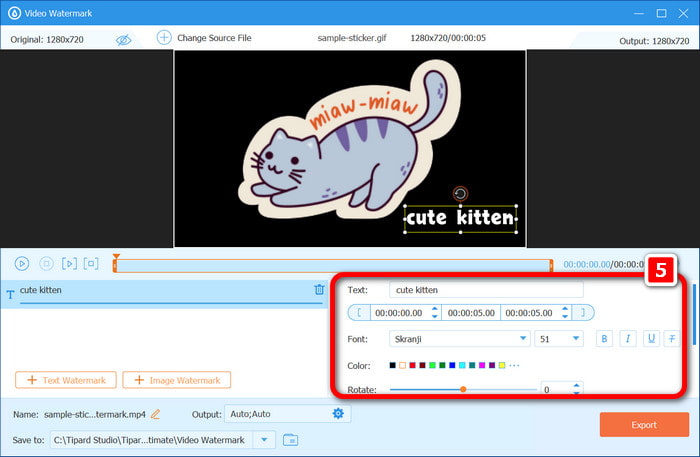Select the cyan color swatch
700x457 pixels.
[462, 365]
